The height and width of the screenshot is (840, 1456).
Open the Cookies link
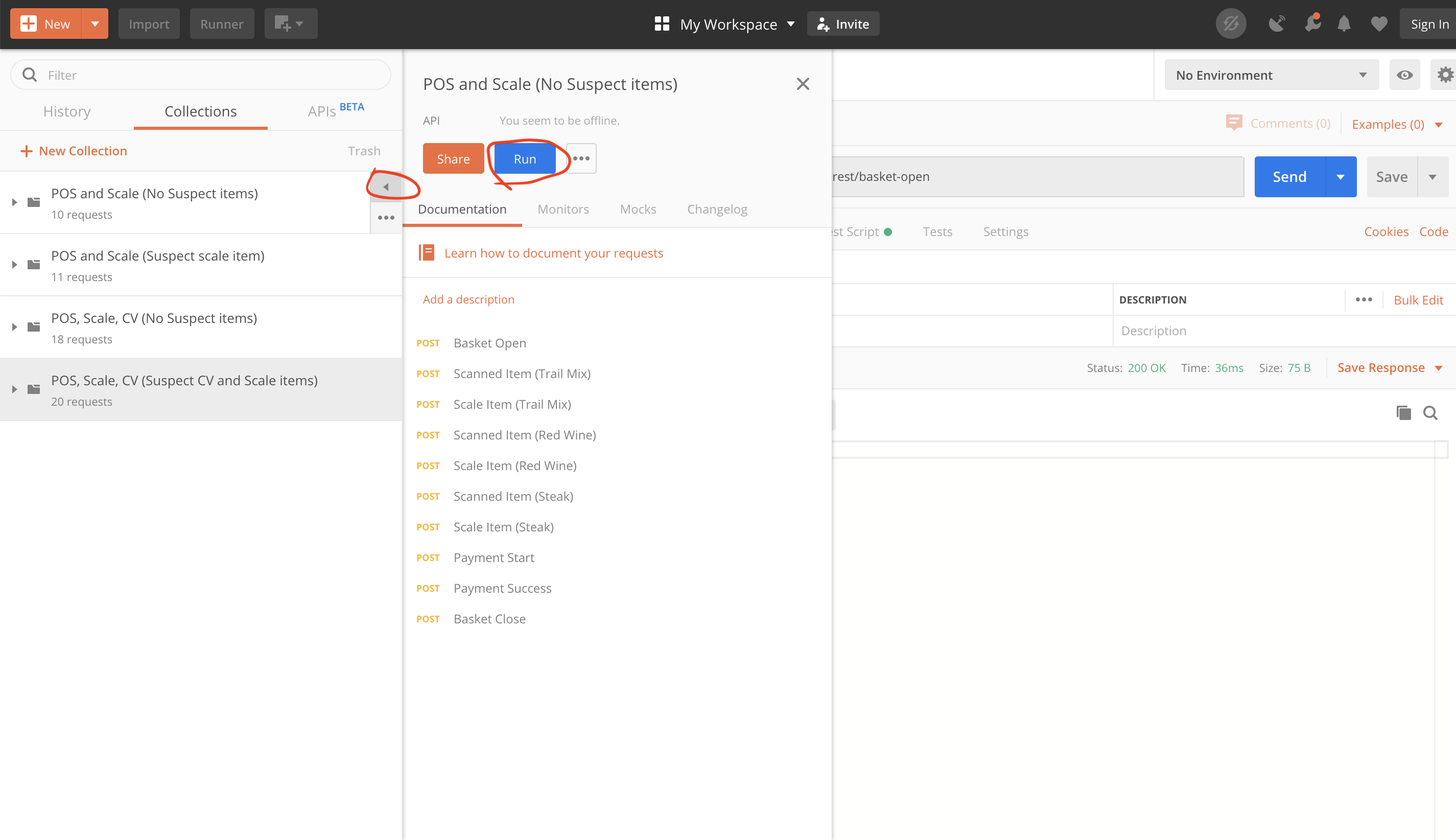point(1385,231)
